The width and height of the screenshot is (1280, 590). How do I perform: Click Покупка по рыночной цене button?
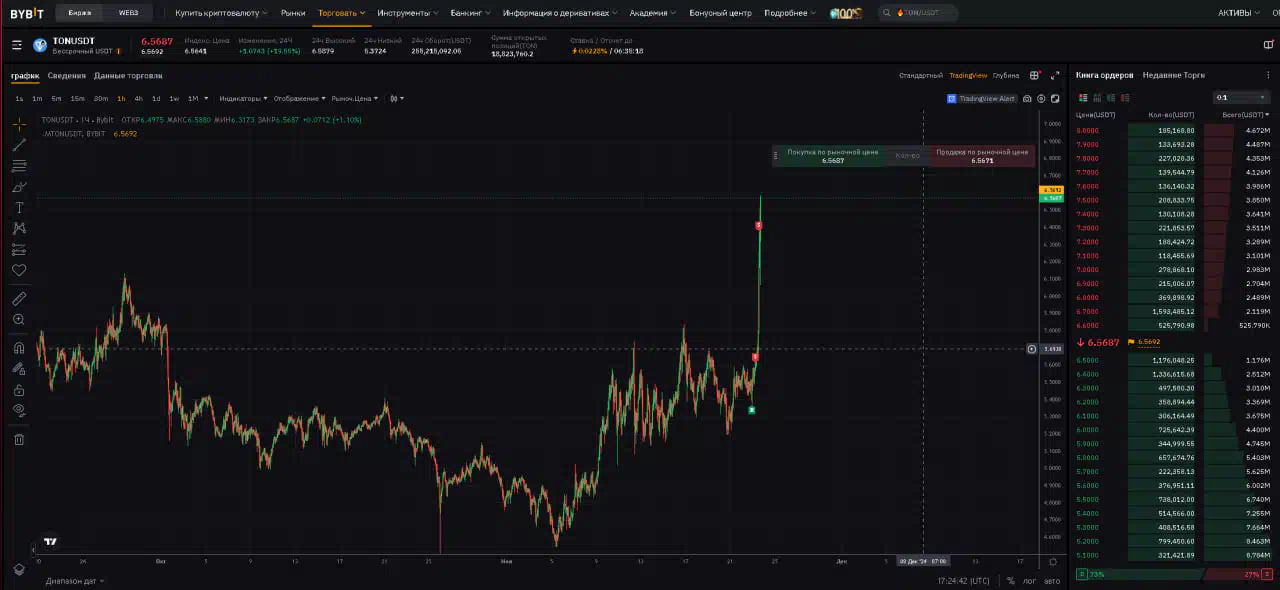[833, 156]
